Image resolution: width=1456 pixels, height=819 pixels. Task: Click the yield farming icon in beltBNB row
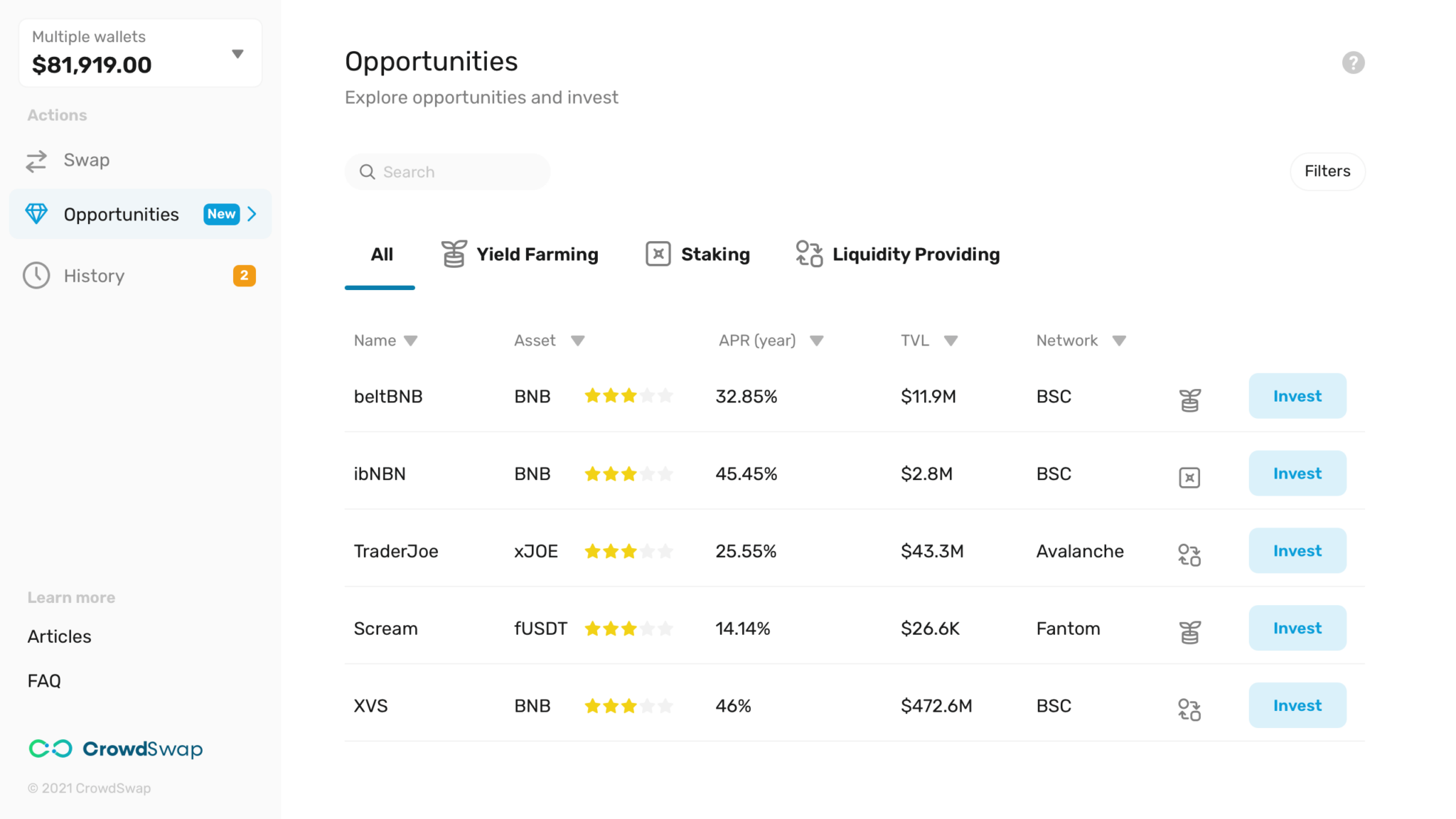tap(1189, 400)
